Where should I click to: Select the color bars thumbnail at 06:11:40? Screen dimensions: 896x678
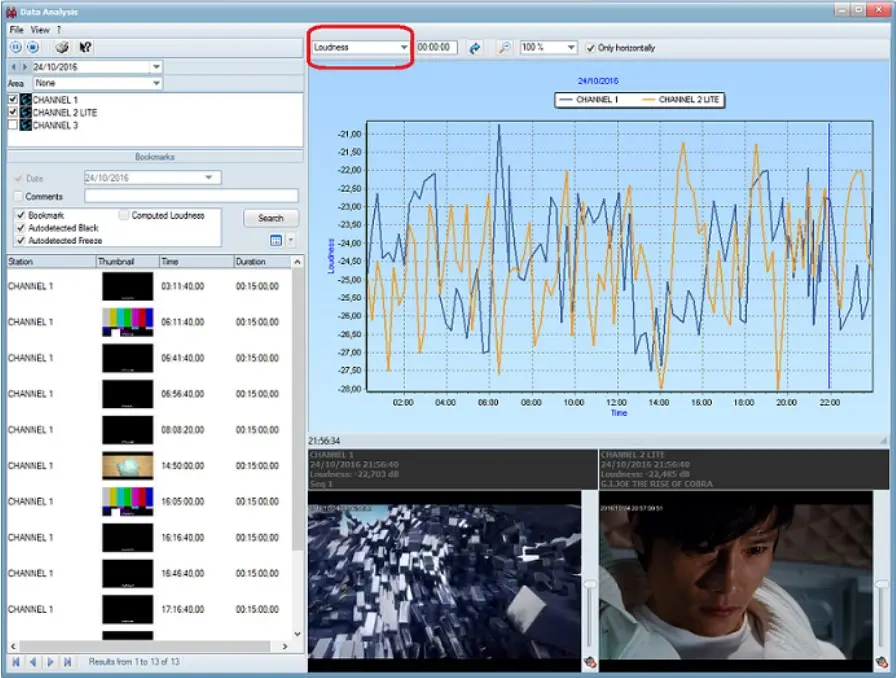[127, 322]
